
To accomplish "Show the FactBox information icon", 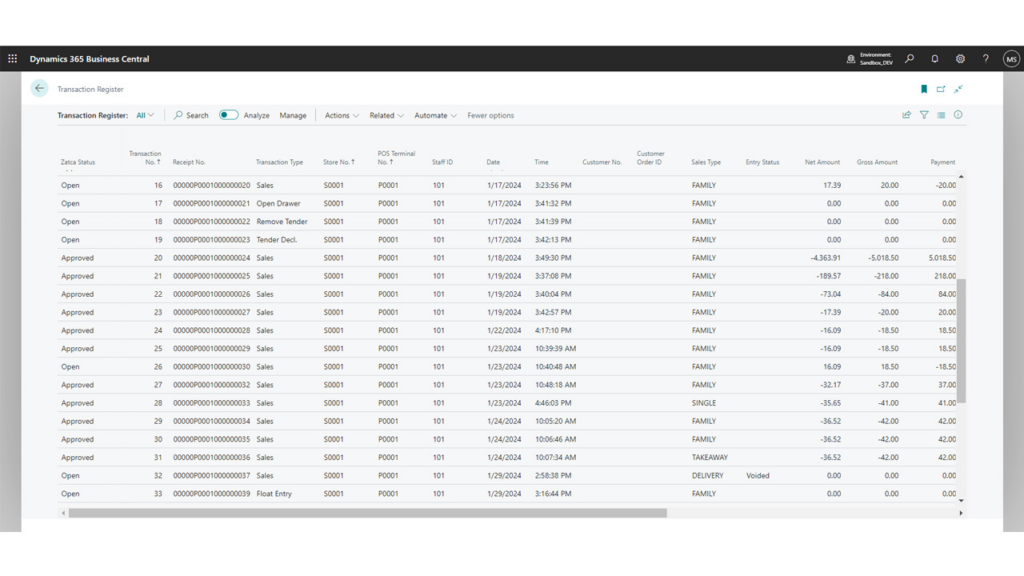I will (958, 115).
